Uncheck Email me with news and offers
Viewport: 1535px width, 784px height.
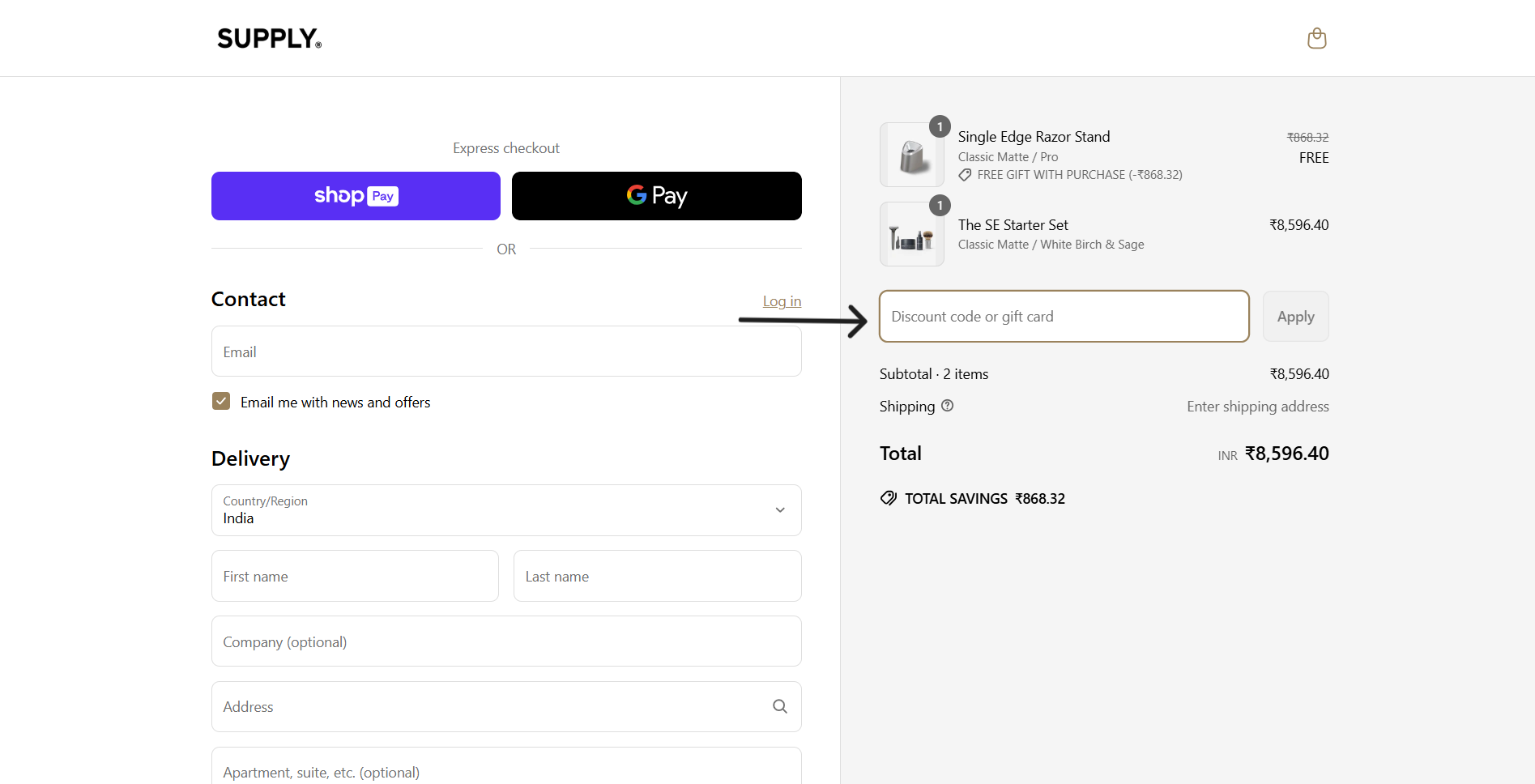click(221, 402)
